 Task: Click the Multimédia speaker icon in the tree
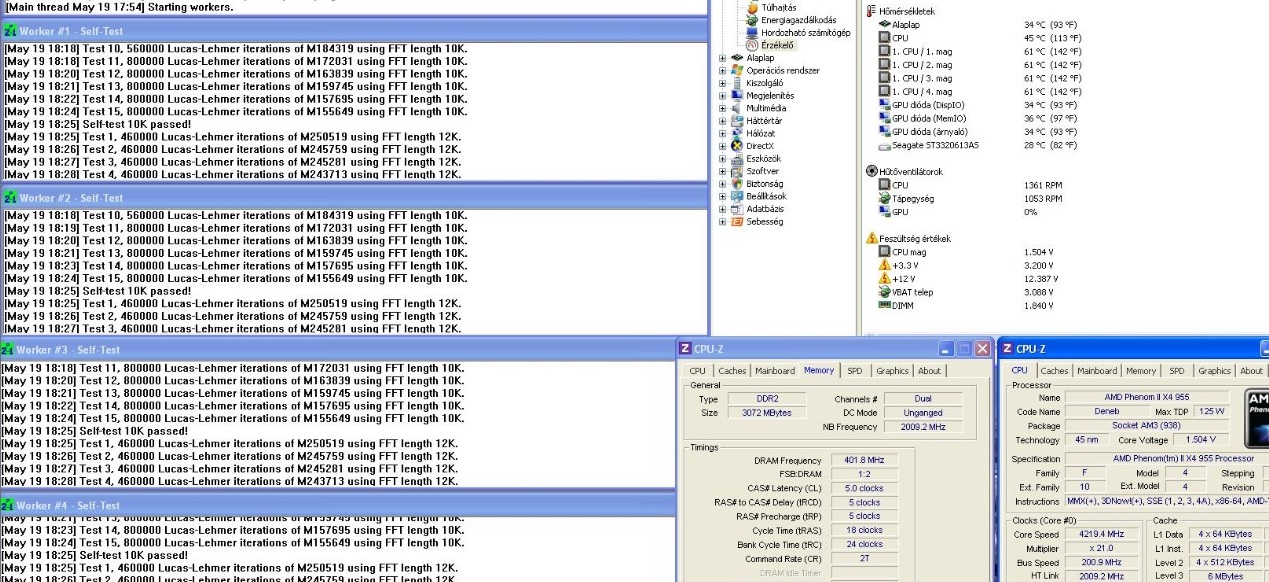point(737,108)
